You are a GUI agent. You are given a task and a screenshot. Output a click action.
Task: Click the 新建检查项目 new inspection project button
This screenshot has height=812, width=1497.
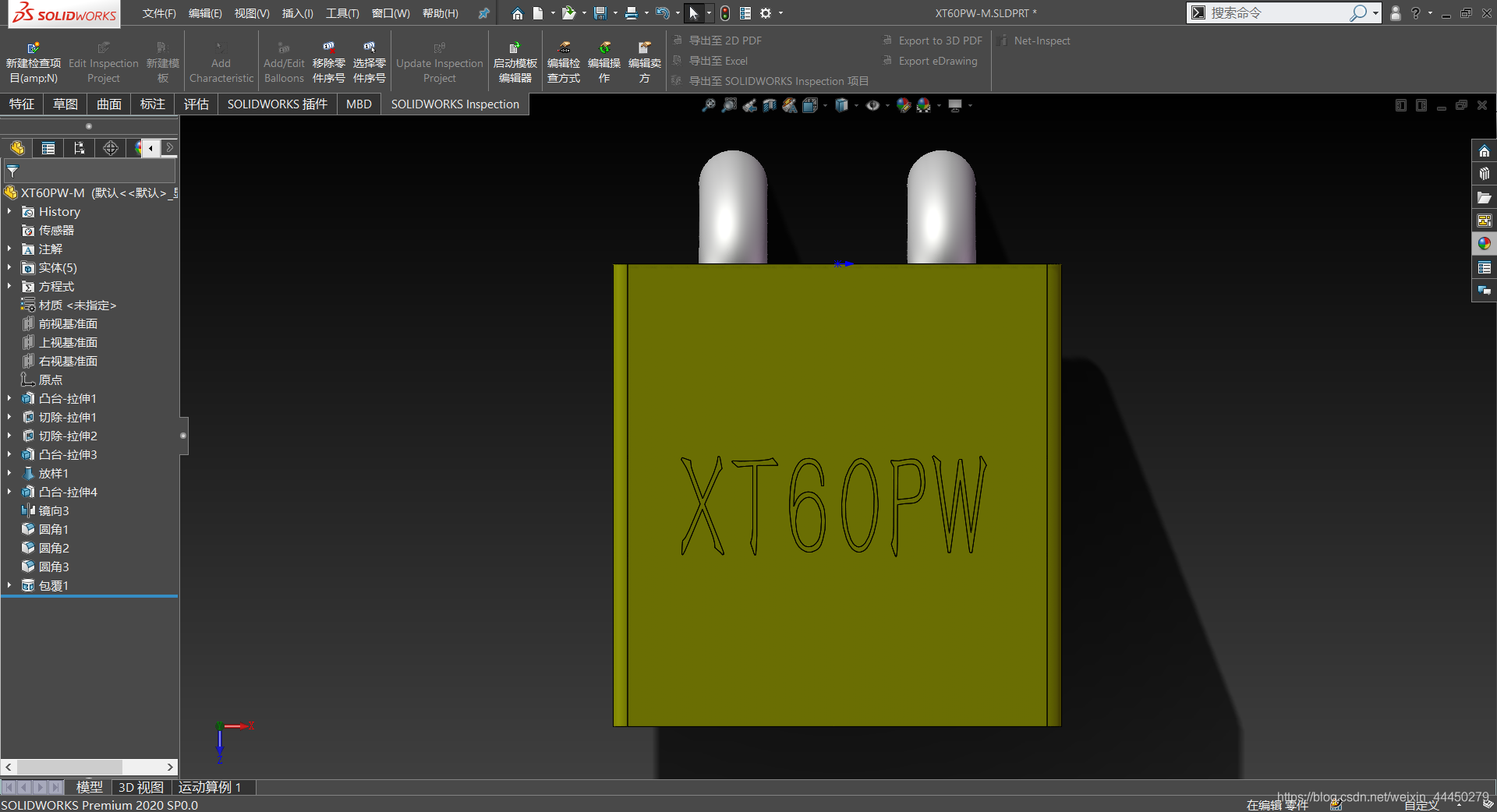point(34,62)
